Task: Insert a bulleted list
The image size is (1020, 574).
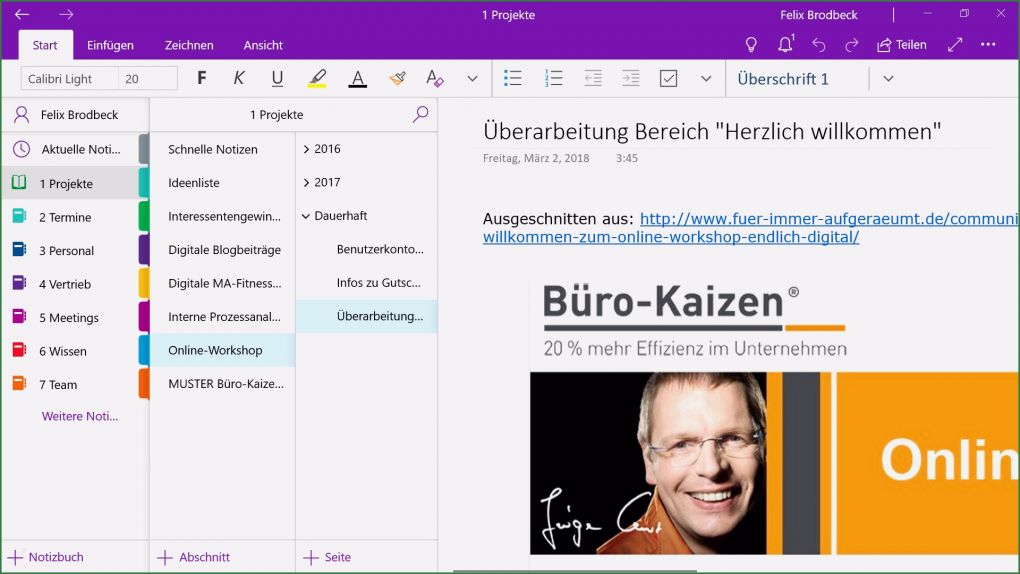Action: pyautogui.click(x=513, y=78)
